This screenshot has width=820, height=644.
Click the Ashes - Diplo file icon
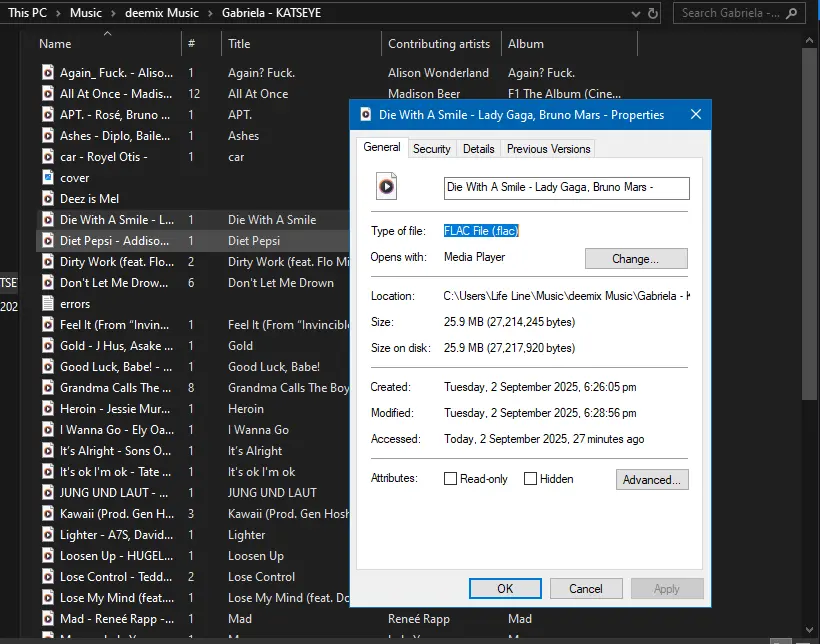coord(48,135)
